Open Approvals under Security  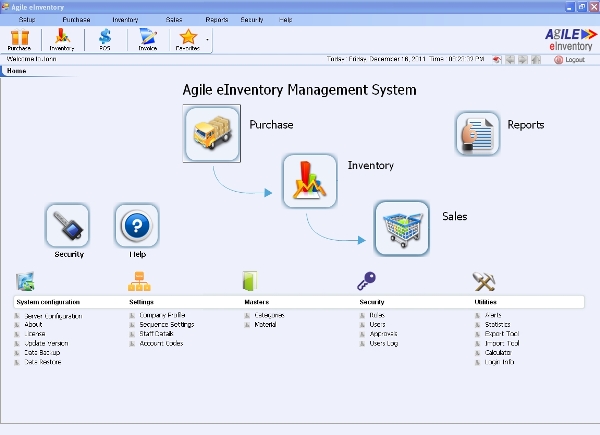pos(383,334)
